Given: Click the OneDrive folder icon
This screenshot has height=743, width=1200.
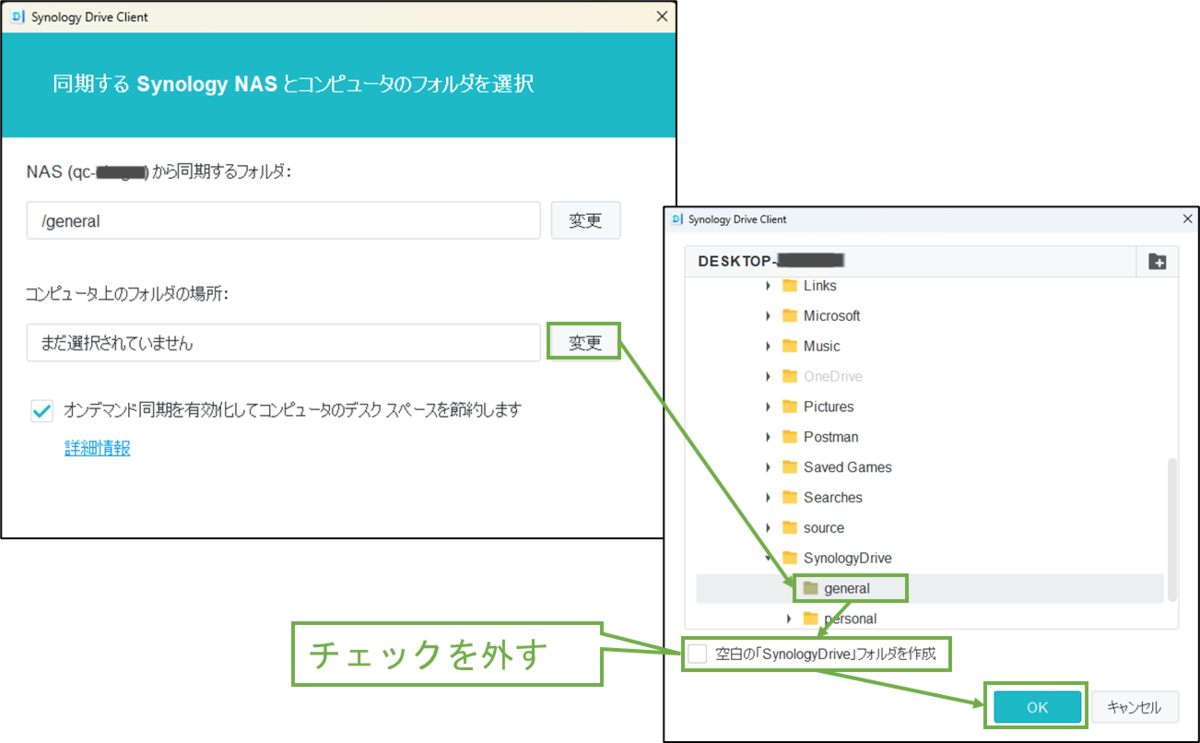Looking at the screenshot, I should click(789, 376).
